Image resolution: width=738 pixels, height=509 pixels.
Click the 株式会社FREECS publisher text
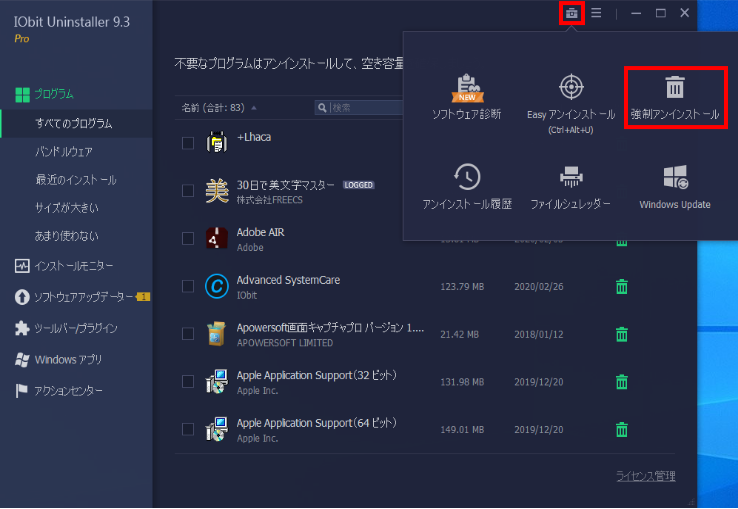(270, 200)
